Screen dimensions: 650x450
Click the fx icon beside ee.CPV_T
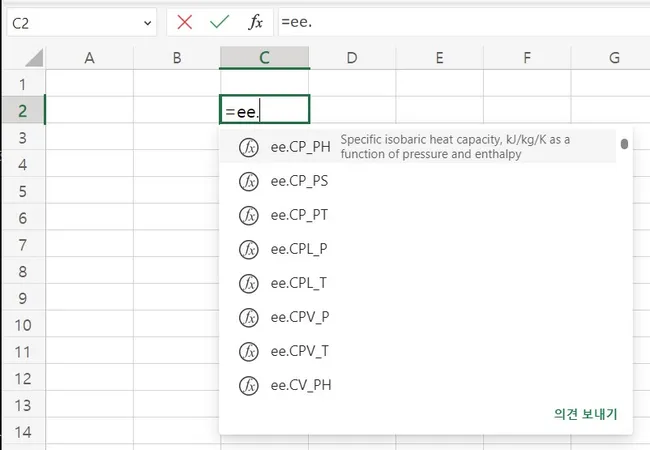pos(249,351)
